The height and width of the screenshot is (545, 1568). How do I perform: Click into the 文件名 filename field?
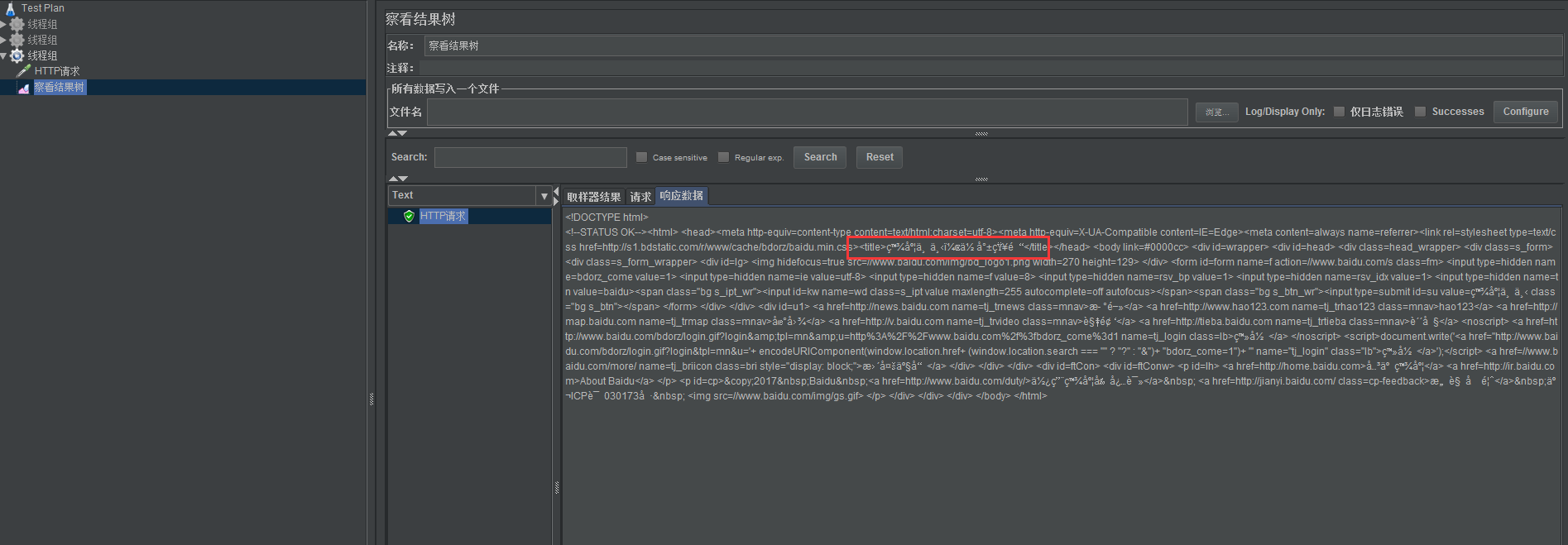click(x=808, y=112)
